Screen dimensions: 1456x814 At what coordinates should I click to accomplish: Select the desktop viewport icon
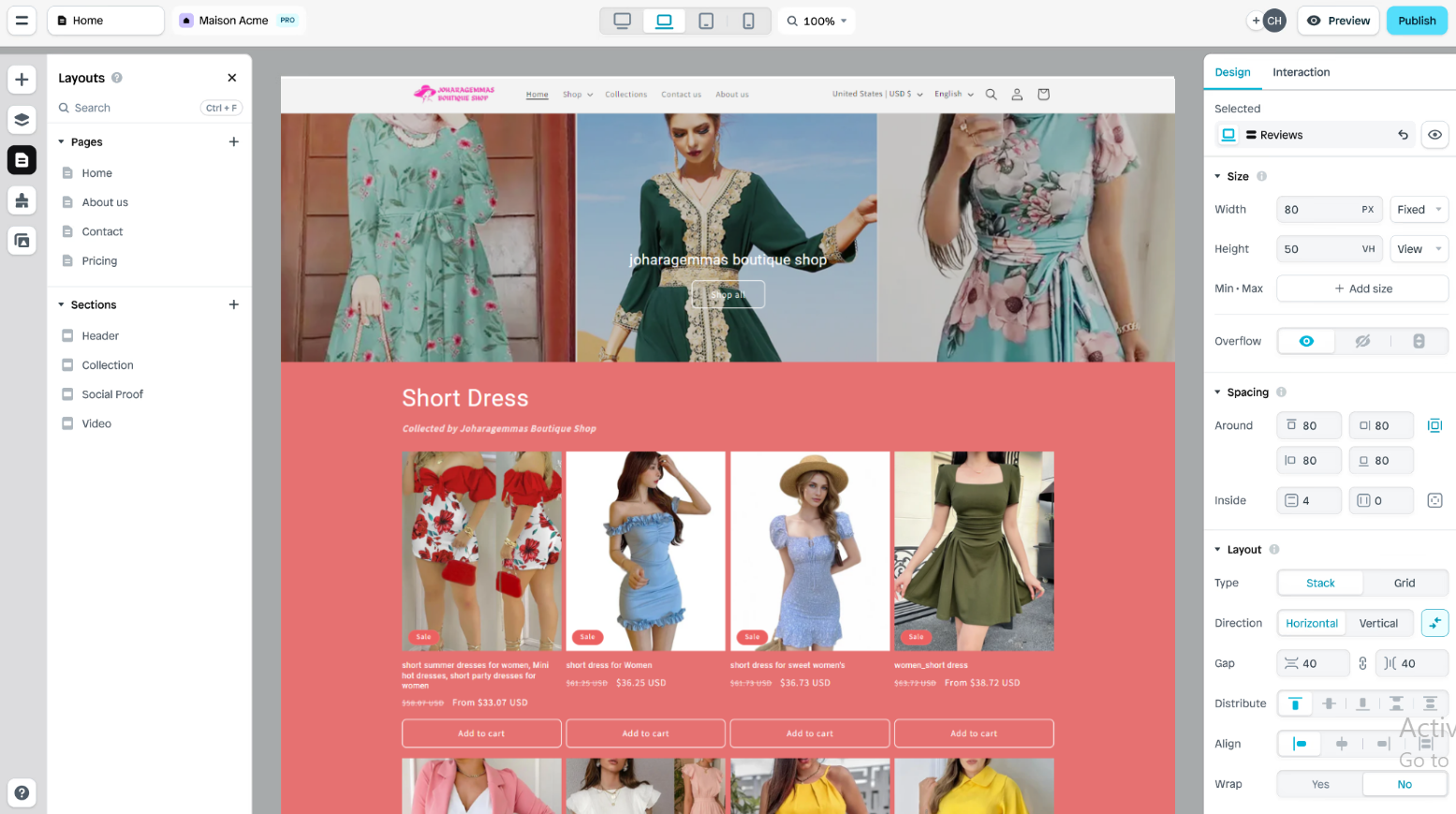click(622, 21)
